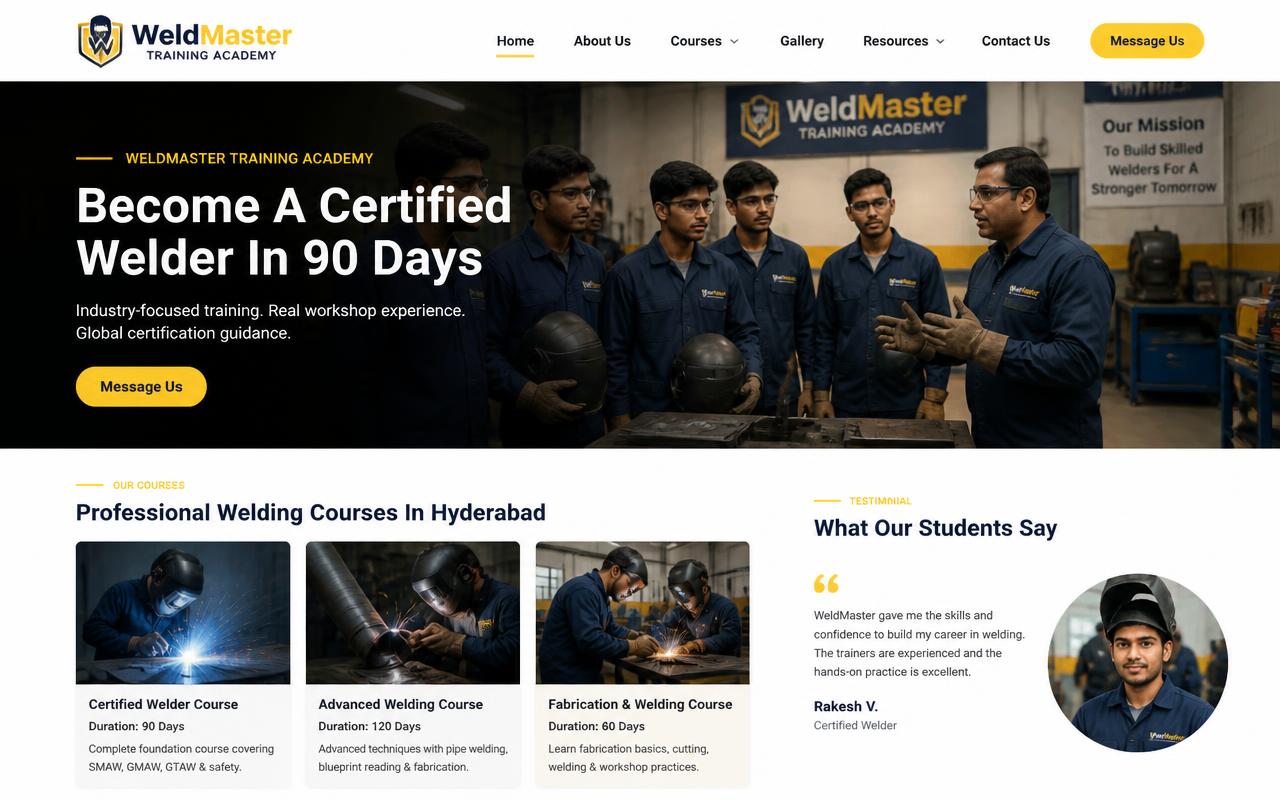Click 'Duration: 90 Days' text
This screenshot has width=1280, height=800.
[136, 726]
